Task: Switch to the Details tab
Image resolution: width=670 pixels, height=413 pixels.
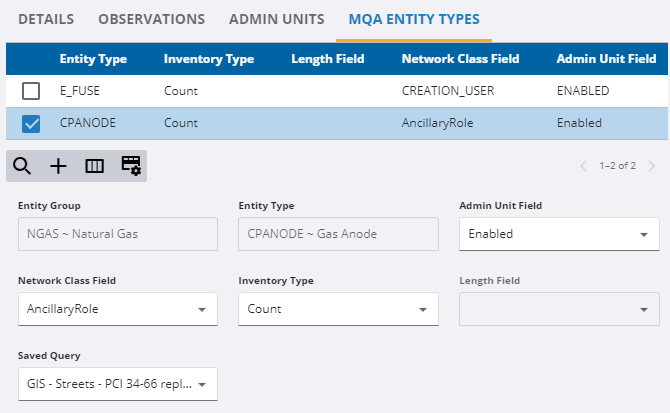Action: 47,19
